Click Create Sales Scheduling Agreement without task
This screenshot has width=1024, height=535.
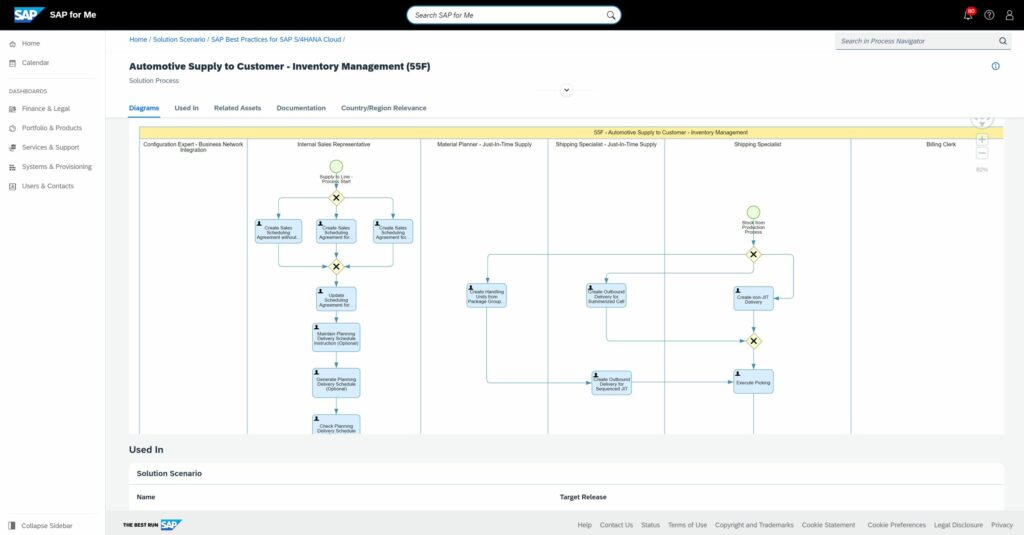point(278,231)
